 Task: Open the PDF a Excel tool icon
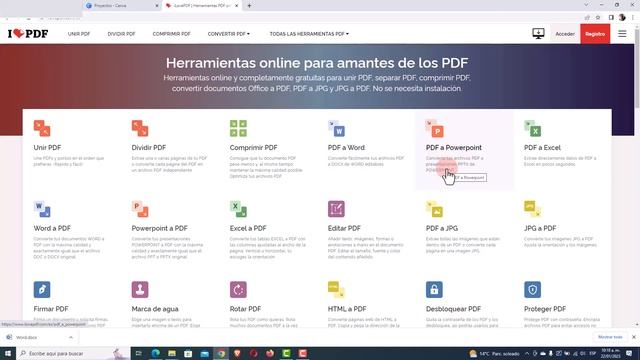(533, 128)
